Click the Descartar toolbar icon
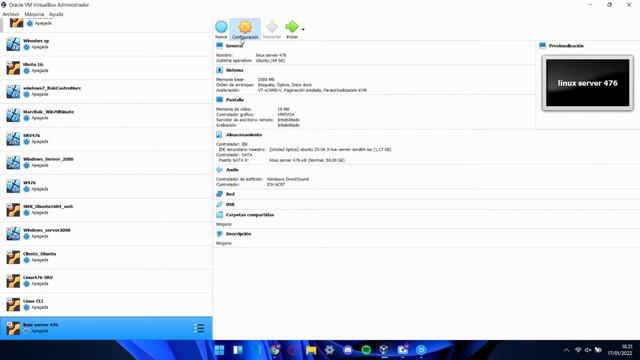The width and height of the screenshot is (640, 360). click(x=272, y=29)
